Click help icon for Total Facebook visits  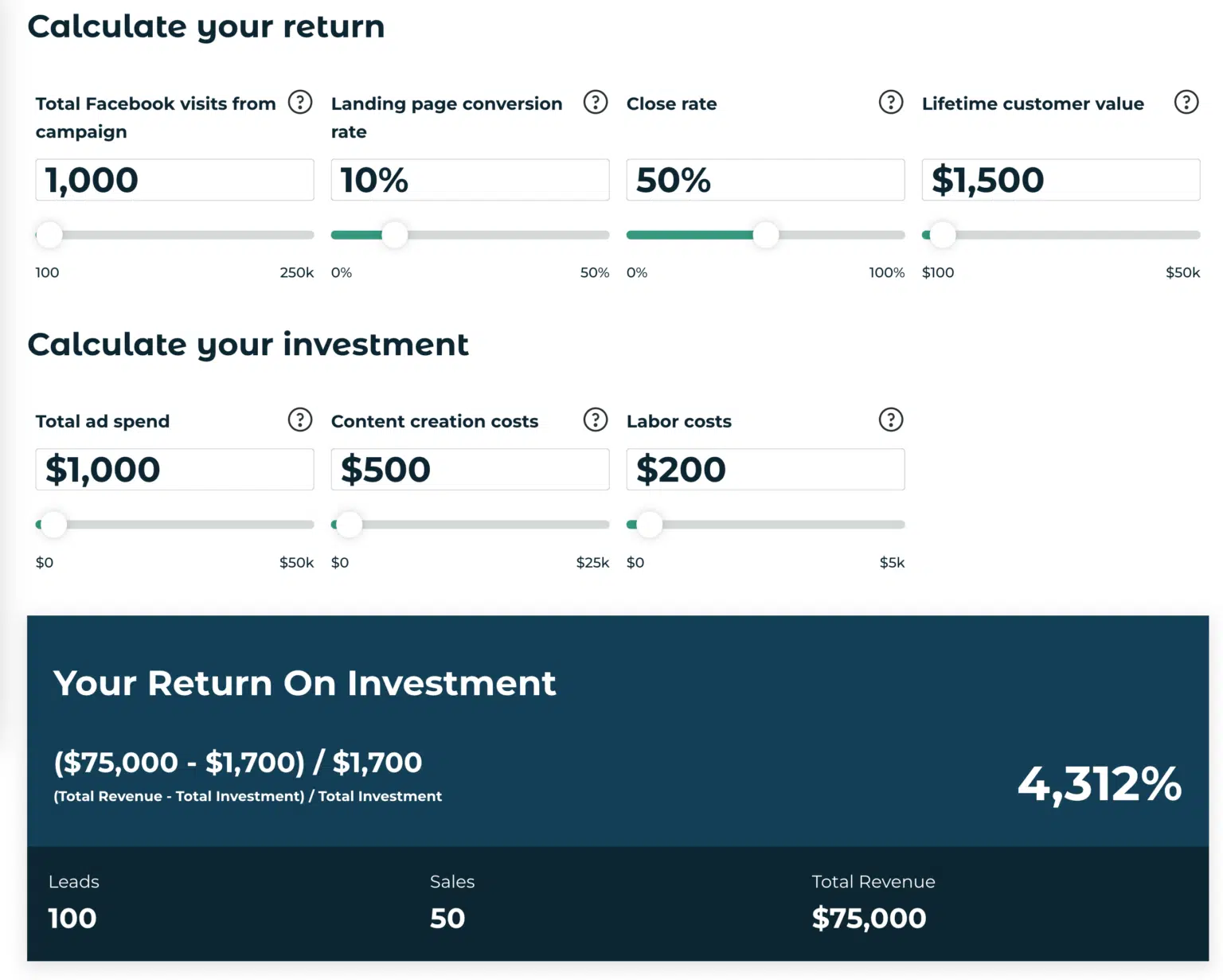click(x=300, y=103)
